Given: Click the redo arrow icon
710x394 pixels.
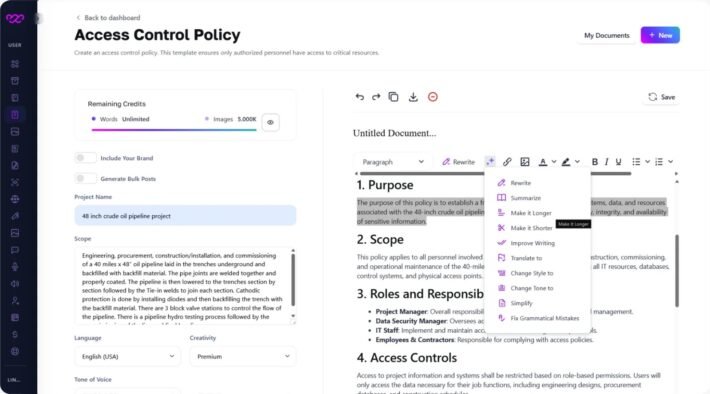Looking at the screenshot, I should coord(376,97).
